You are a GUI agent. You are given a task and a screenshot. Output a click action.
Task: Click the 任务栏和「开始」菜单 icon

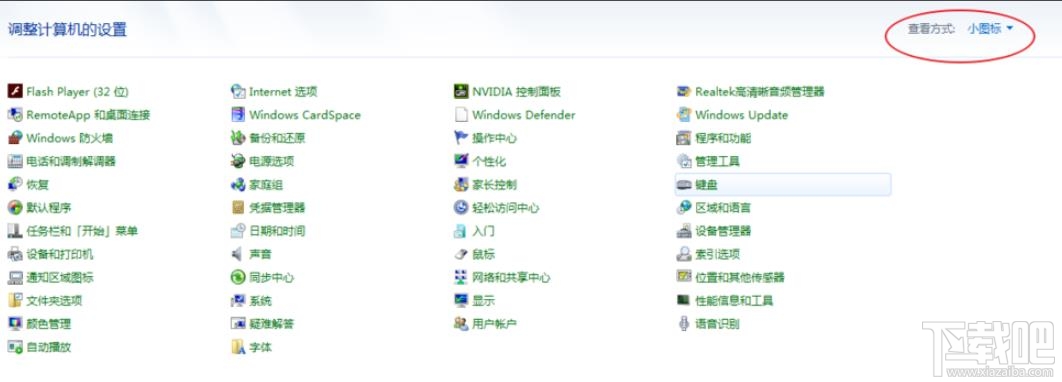pyautogui.click(x=15, y=231)
